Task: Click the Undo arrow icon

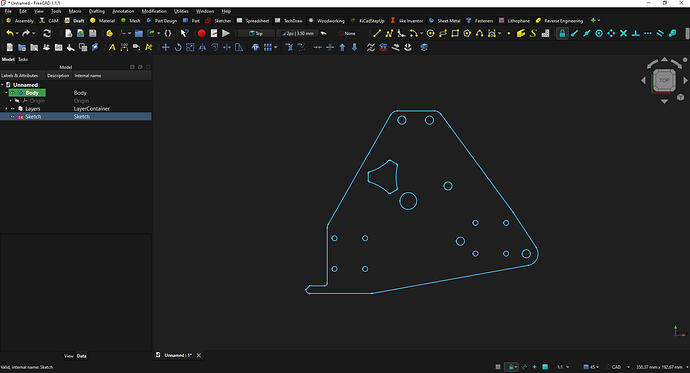Action: tap(10, 33)
